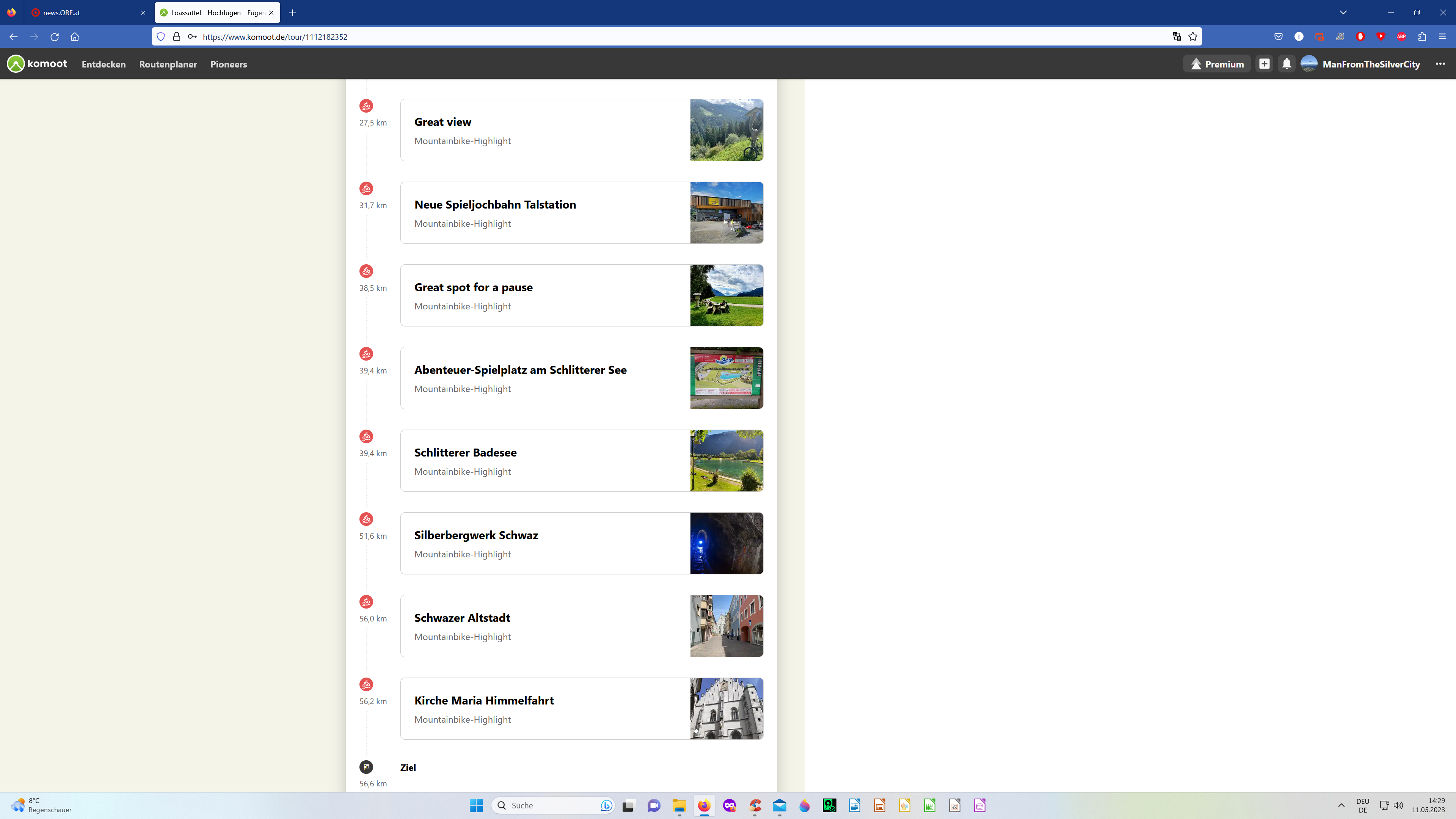1456x819 pixels.
Task: Click the Premium button
Action: 1216,64
